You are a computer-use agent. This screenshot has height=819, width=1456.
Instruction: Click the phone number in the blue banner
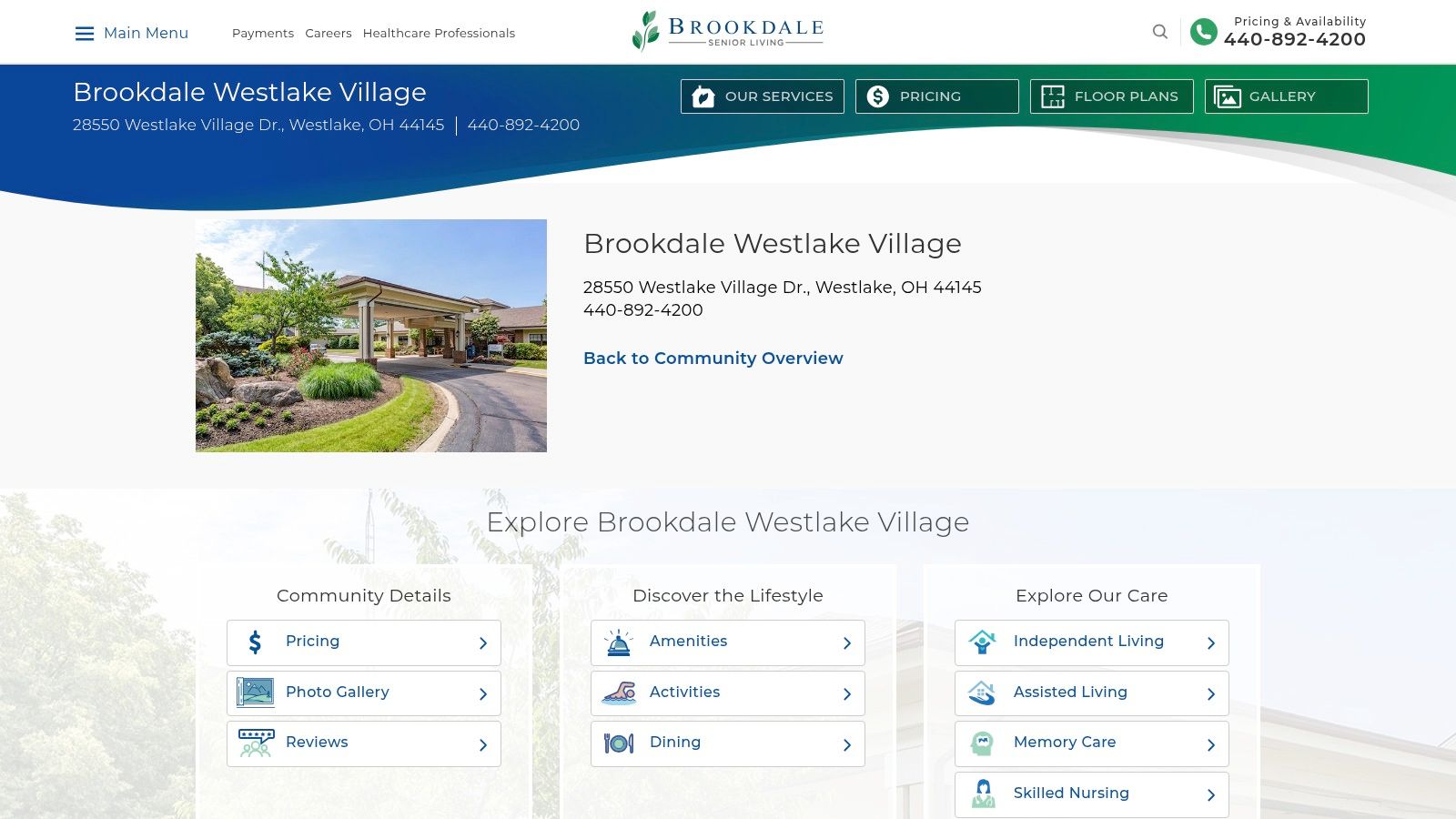pyautogui.click(x=523, y=125)
